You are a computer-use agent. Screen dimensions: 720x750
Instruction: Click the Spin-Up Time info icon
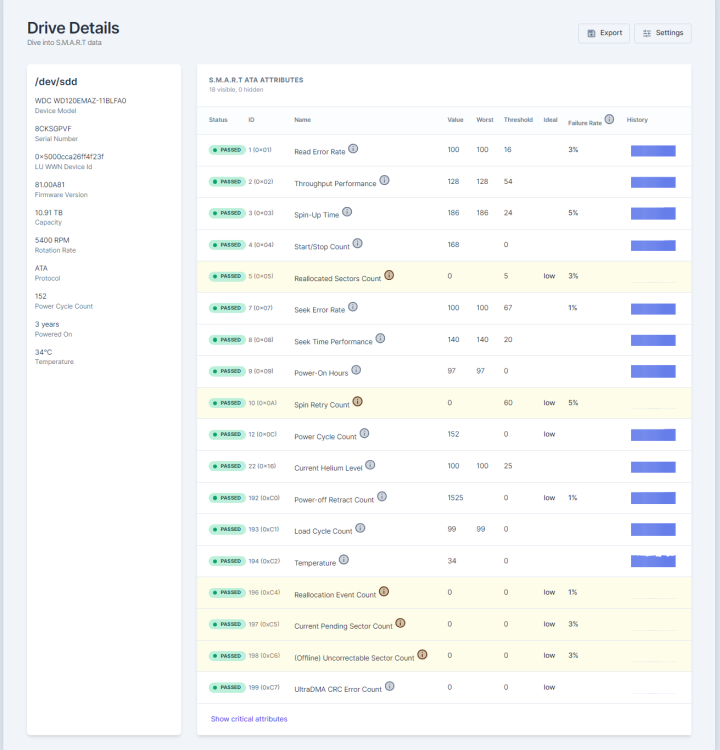[347, 212]
